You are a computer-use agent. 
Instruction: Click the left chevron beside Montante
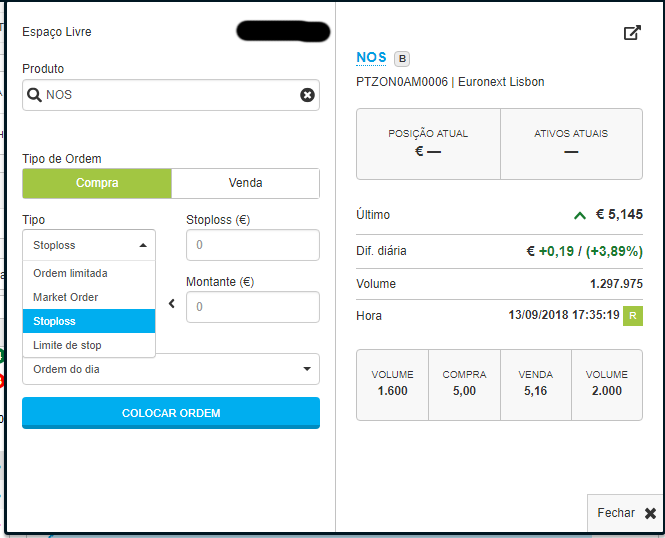pos(172,304)
